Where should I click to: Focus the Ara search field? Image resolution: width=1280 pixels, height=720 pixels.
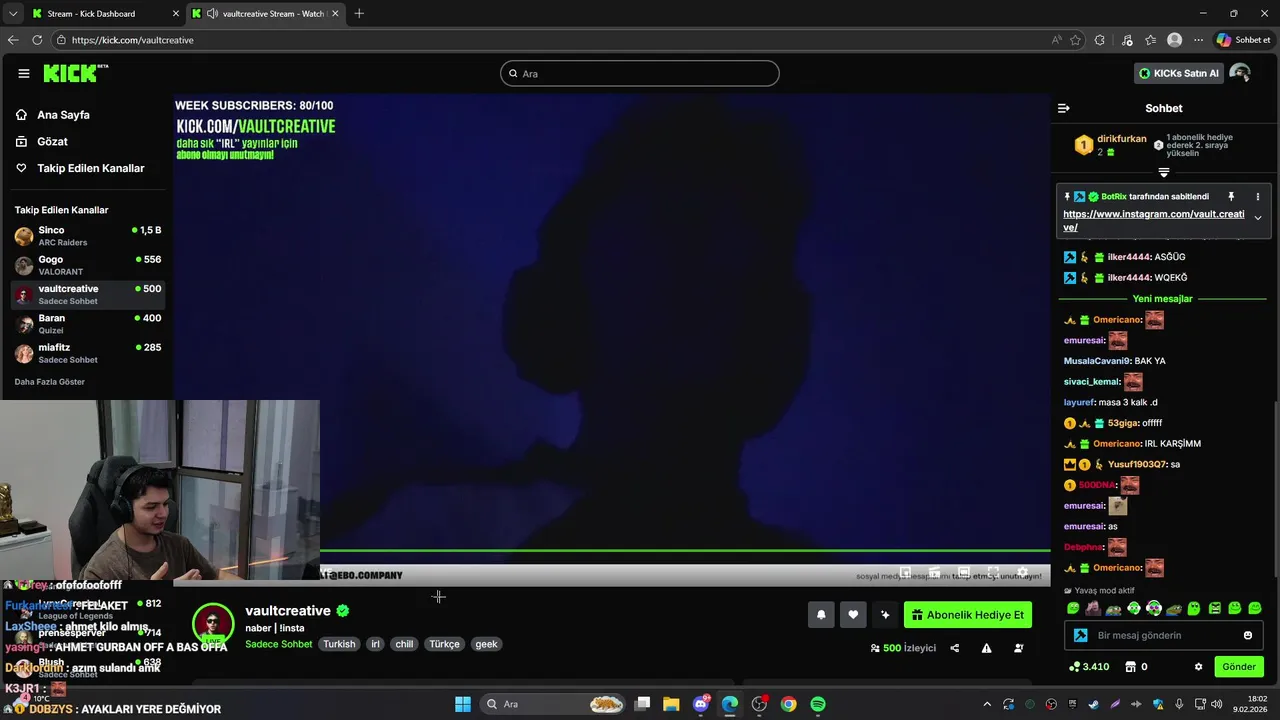click(640, 73)
